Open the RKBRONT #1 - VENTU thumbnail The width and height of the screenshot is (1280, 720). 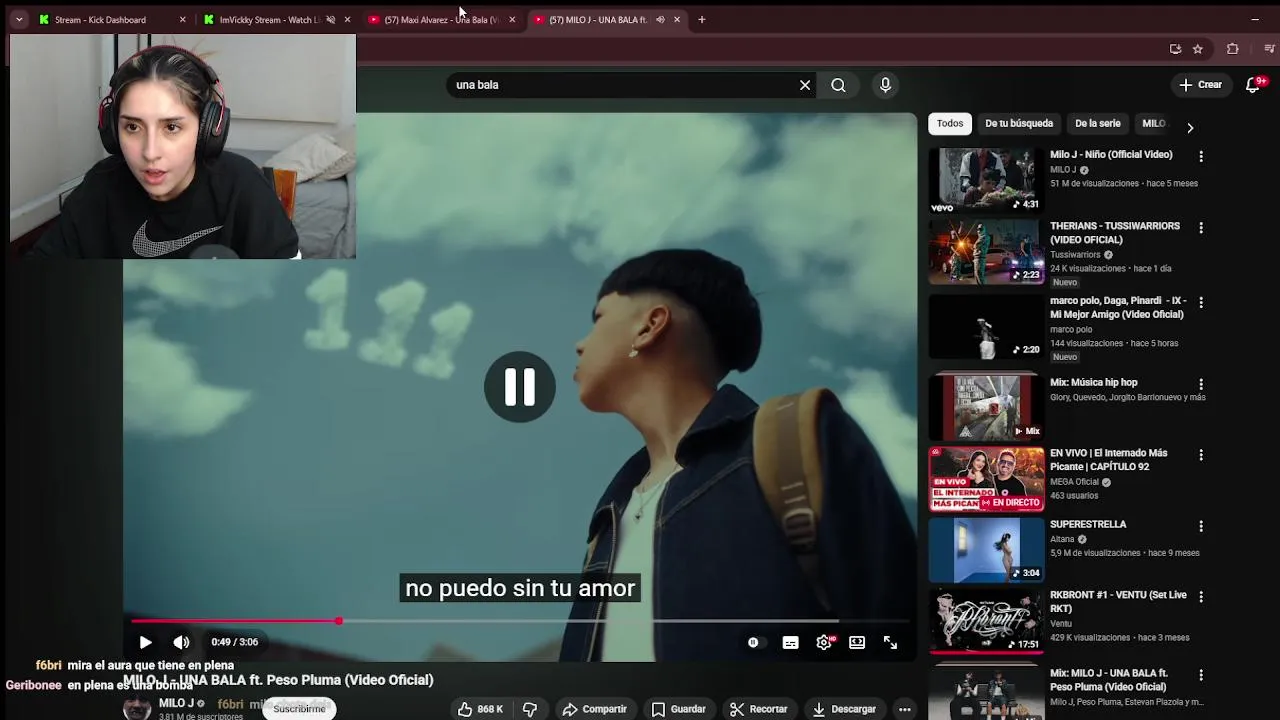coord(986,620)
